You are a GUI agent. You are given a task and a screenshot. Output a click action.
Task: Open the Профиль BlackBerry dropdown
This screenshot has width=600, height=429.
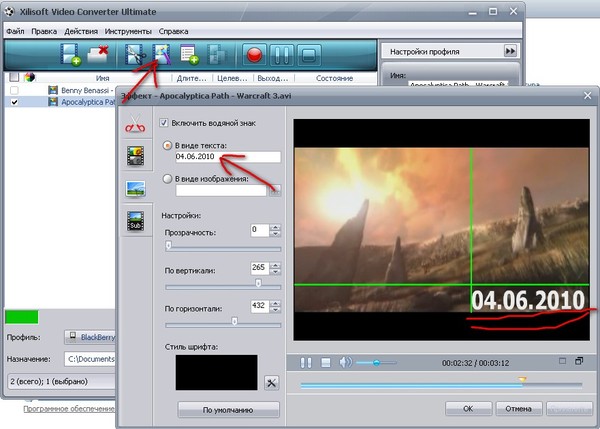(90, 337)
